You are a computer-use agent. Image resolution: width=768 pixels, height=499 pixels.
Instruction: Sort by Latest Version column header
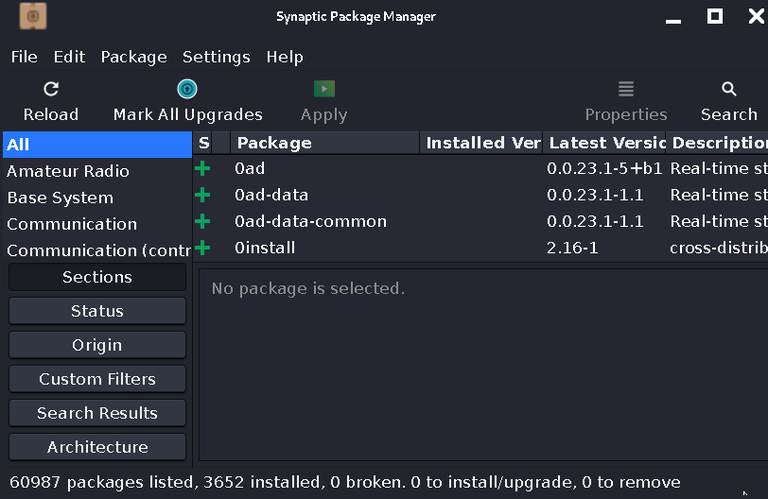point(605,143)
